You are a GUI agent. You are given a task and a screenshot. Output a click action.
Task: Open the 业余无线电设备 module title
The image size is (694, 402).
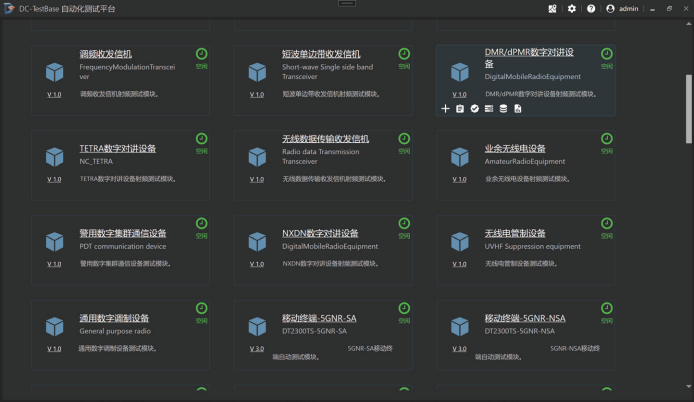[514, 148]
